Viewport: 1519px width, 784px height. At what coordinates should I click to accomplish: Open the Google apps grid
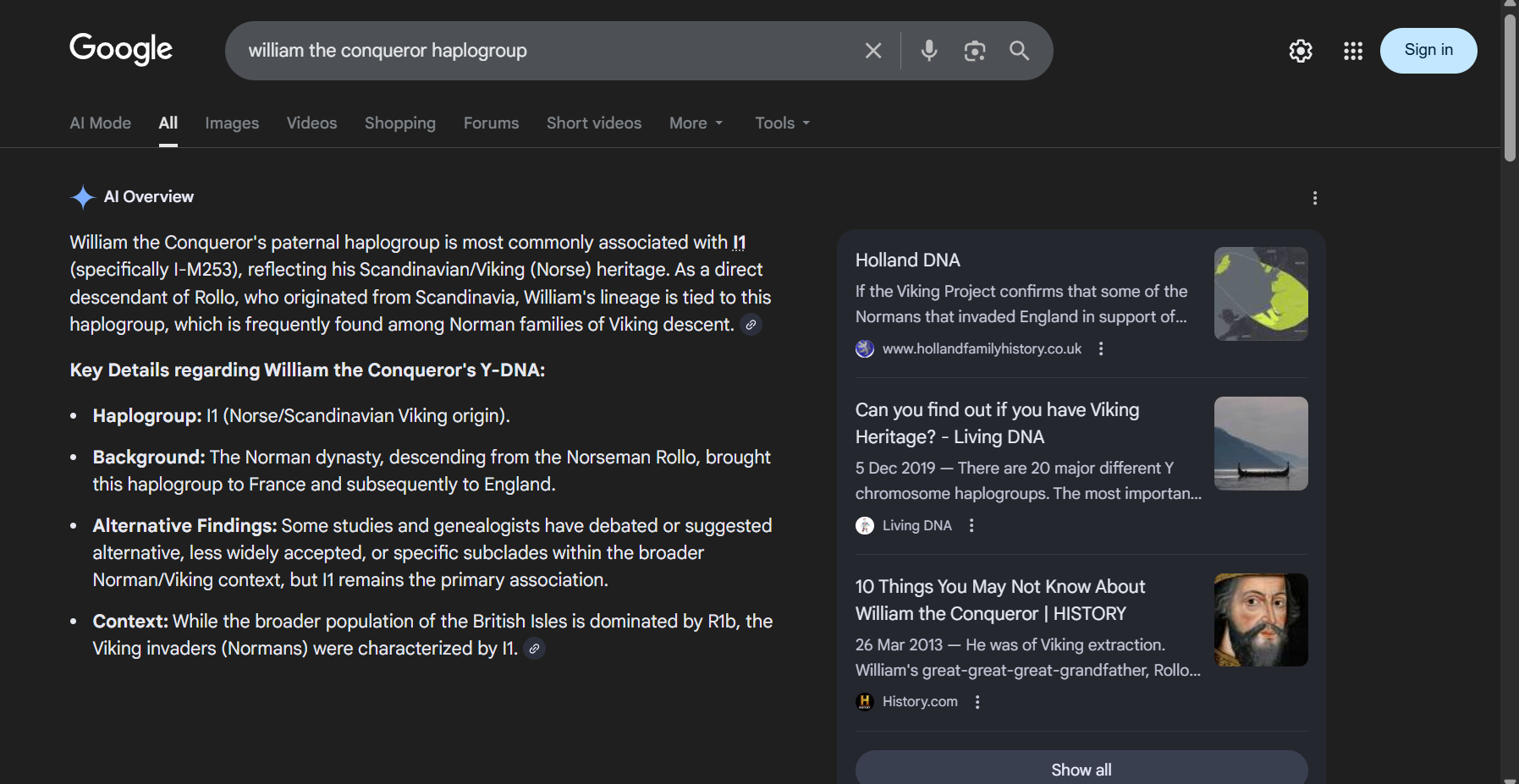point(1352,51)
